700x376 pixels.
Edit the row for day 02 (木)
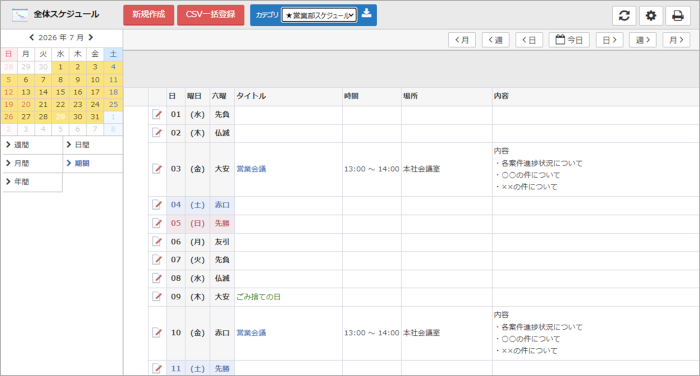pos(157,133)
